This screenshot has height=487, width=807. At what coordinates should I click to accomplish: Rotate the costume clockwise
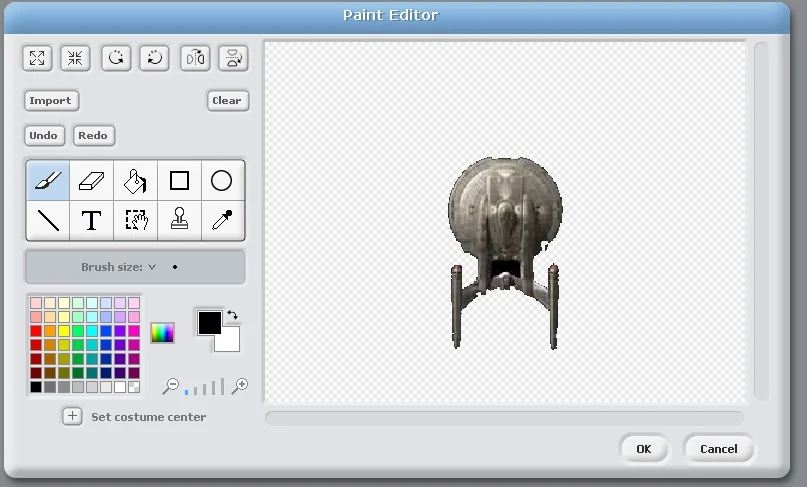point(154,58)
